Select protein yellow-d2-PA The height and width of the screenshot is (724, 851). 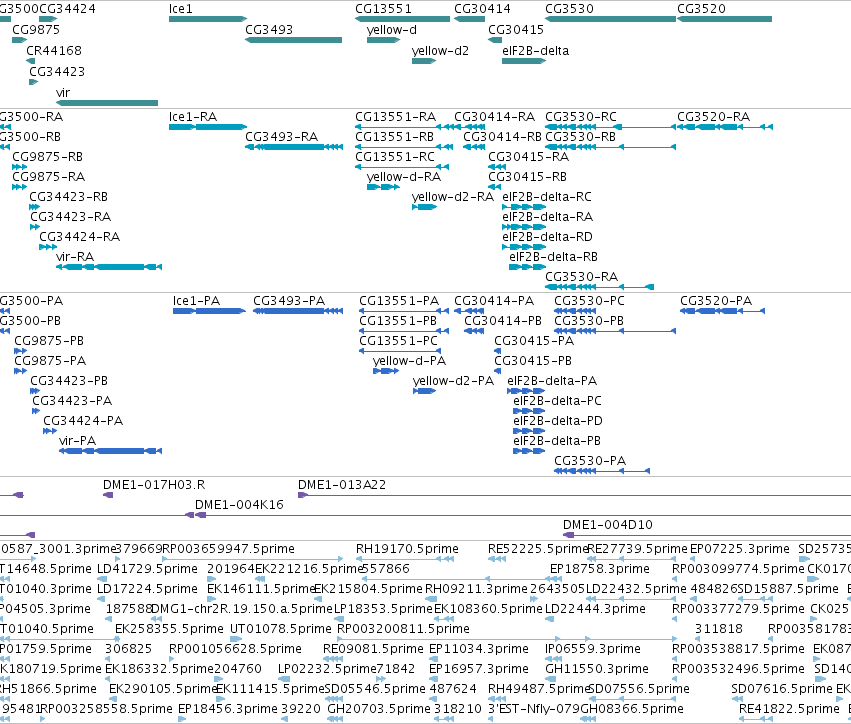point(453,382)
